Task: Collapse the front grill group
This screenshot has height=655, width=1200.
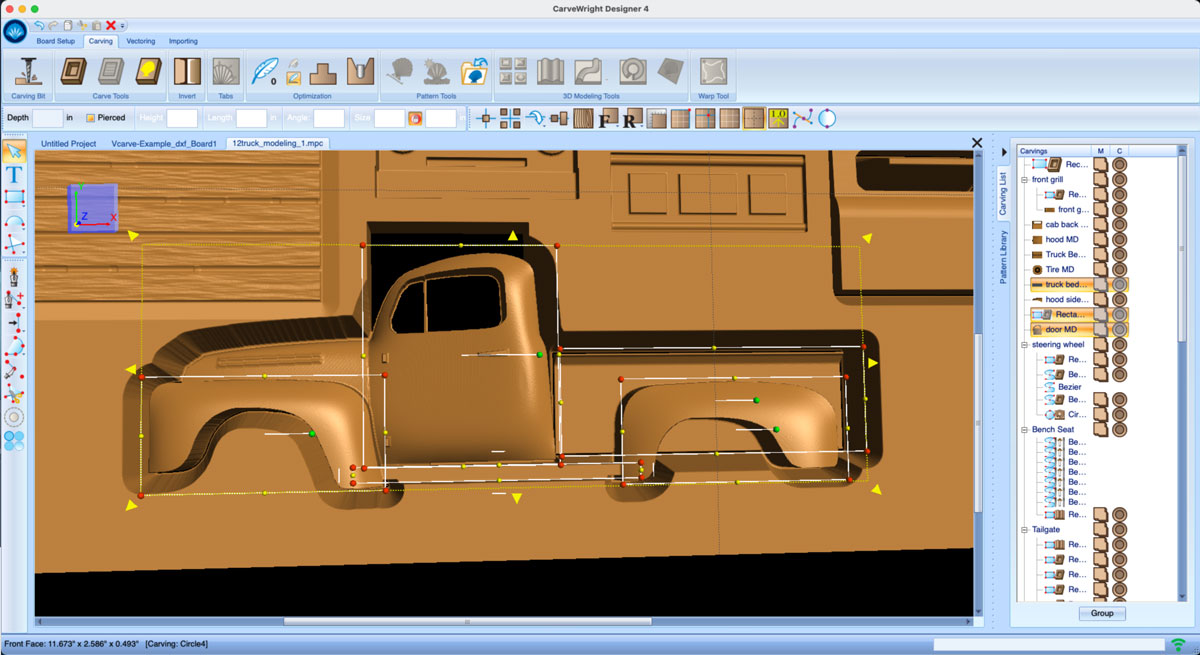Action: pos(1023,180)
